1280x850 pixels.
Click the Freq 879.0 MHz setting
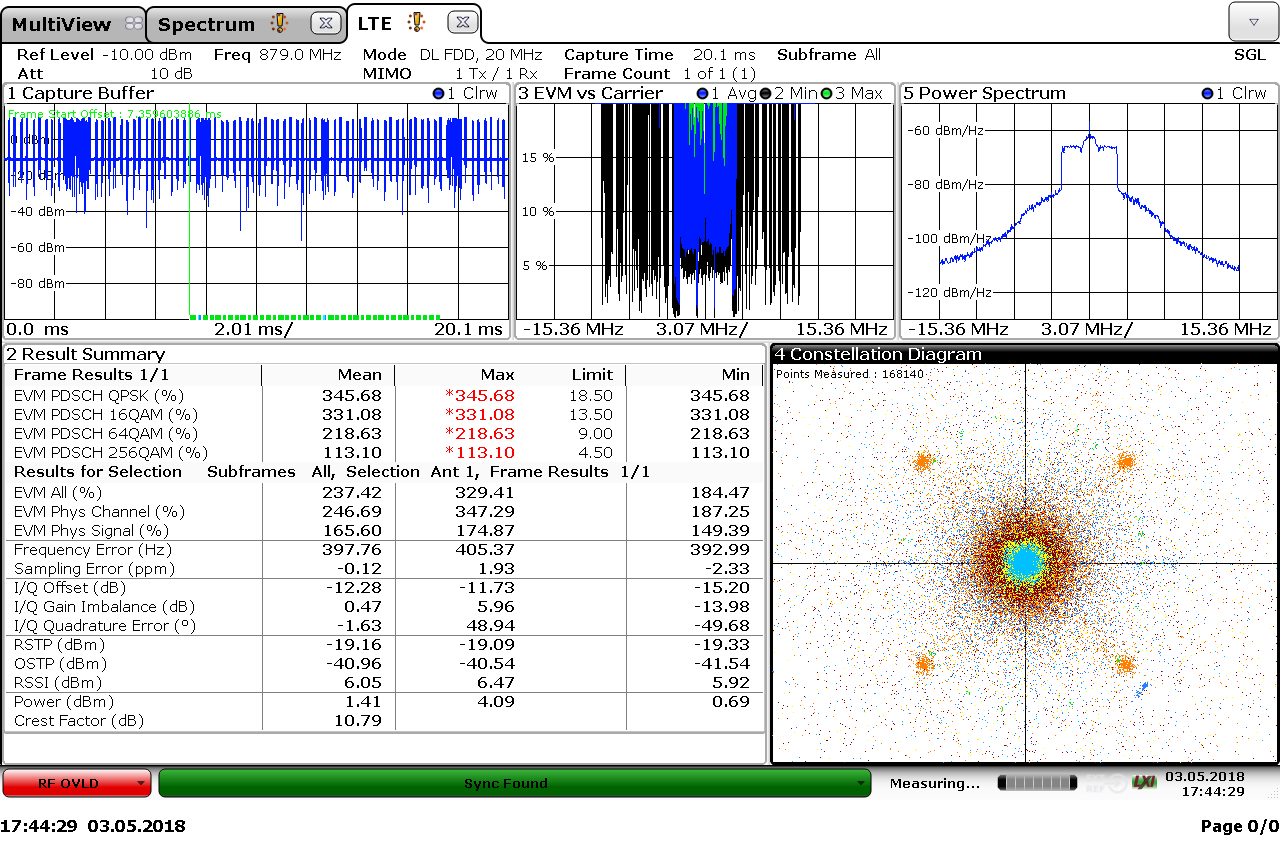(x=278, y=55)
